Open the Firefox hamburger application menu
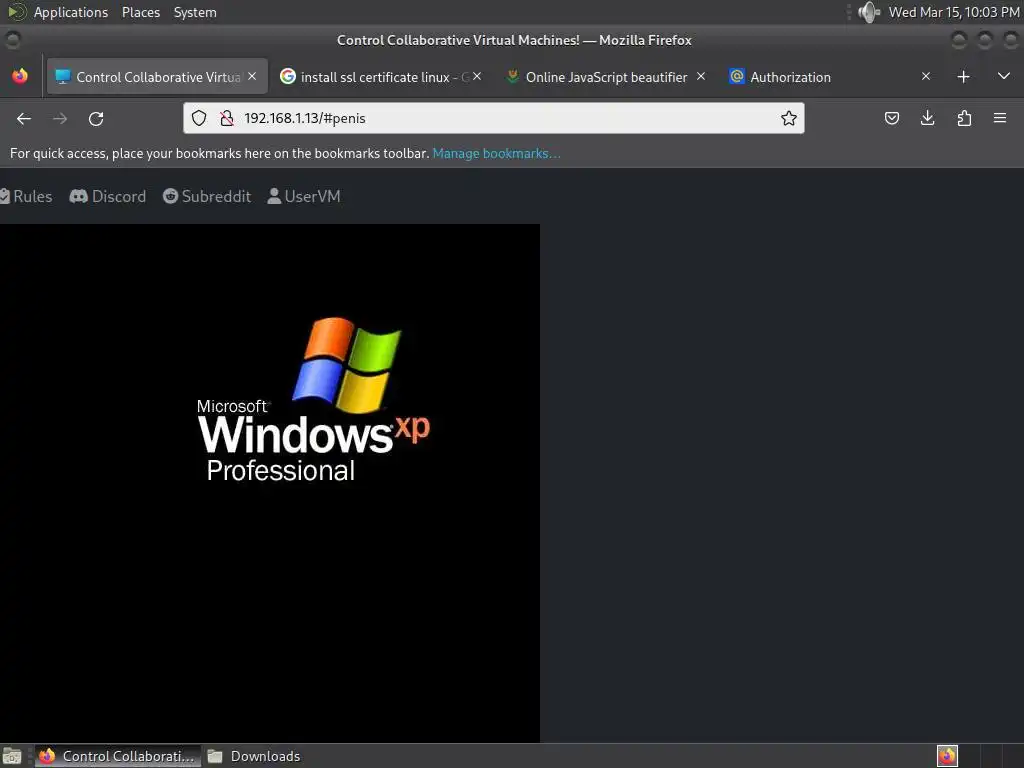Image resolution: width=1024 pixels, height=768 pixels. 999,118
